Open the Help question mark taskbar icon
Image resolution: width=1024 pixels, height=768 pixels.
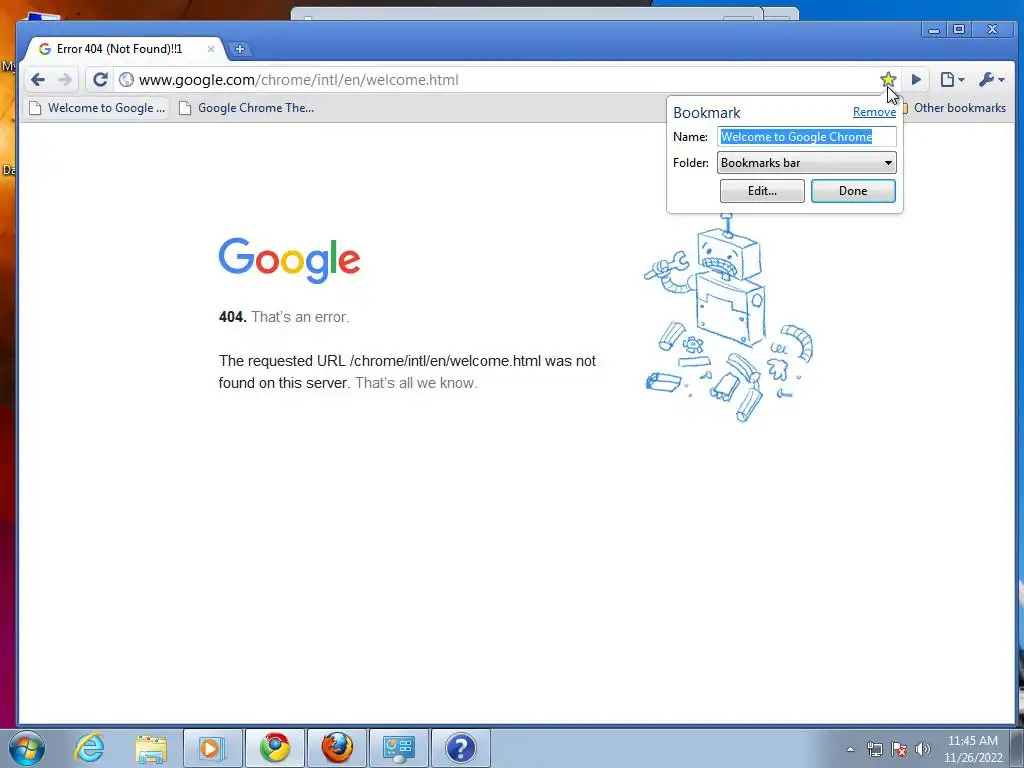tap(460, 748)
